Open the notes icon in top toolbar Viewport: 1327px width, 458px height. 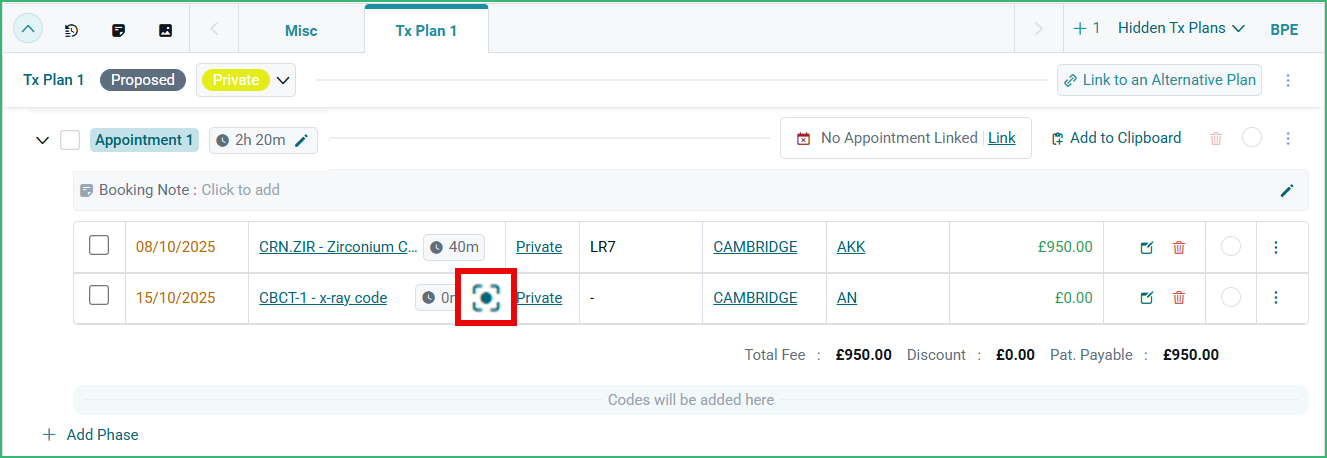(x=119, y=30)
